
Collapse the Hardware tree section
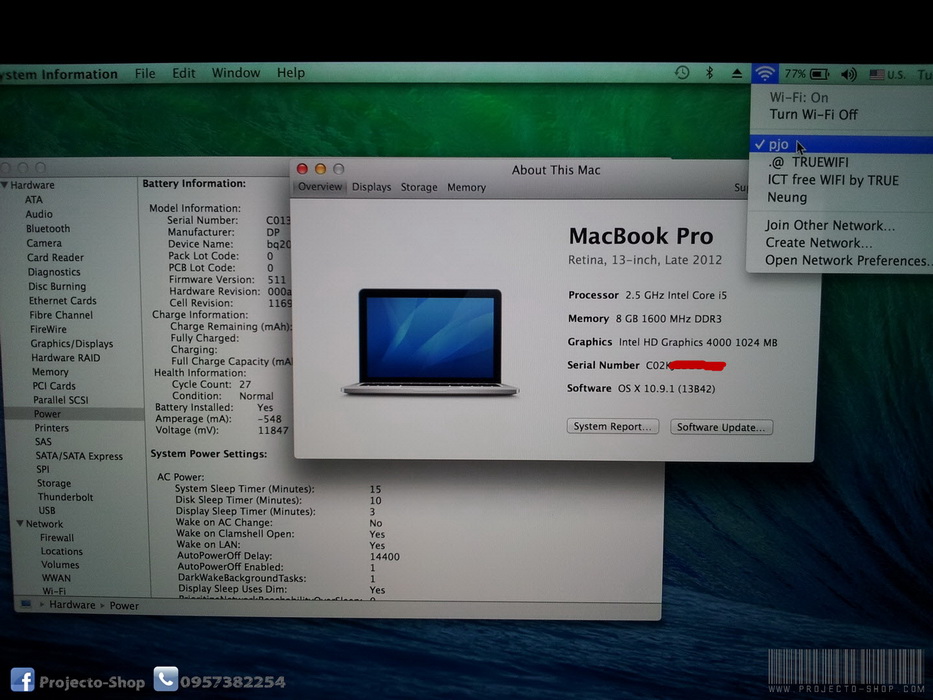pyautogui.click(x=5, y=185)
